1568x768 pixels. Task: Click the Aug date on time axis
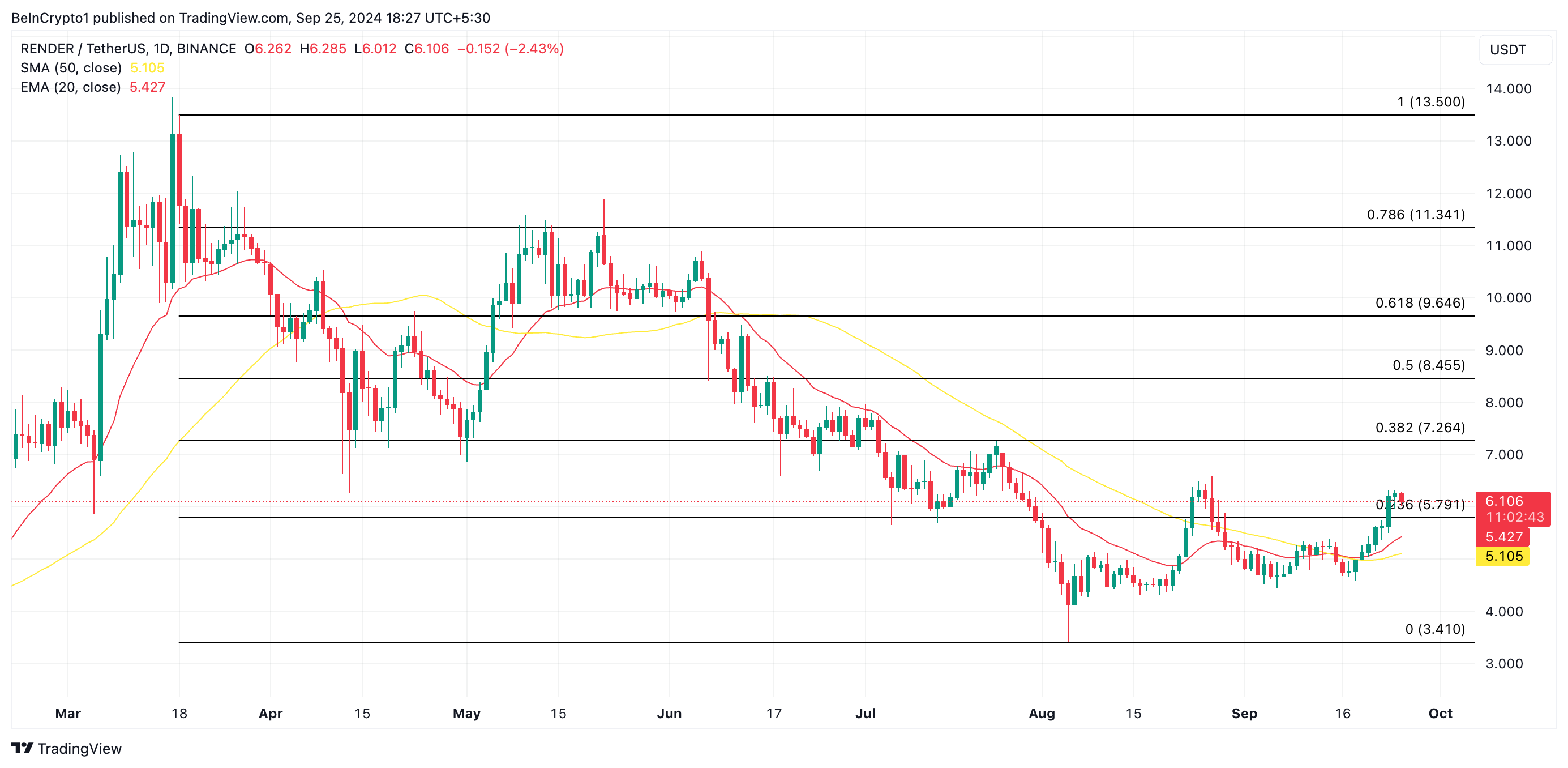[1042, 713]
